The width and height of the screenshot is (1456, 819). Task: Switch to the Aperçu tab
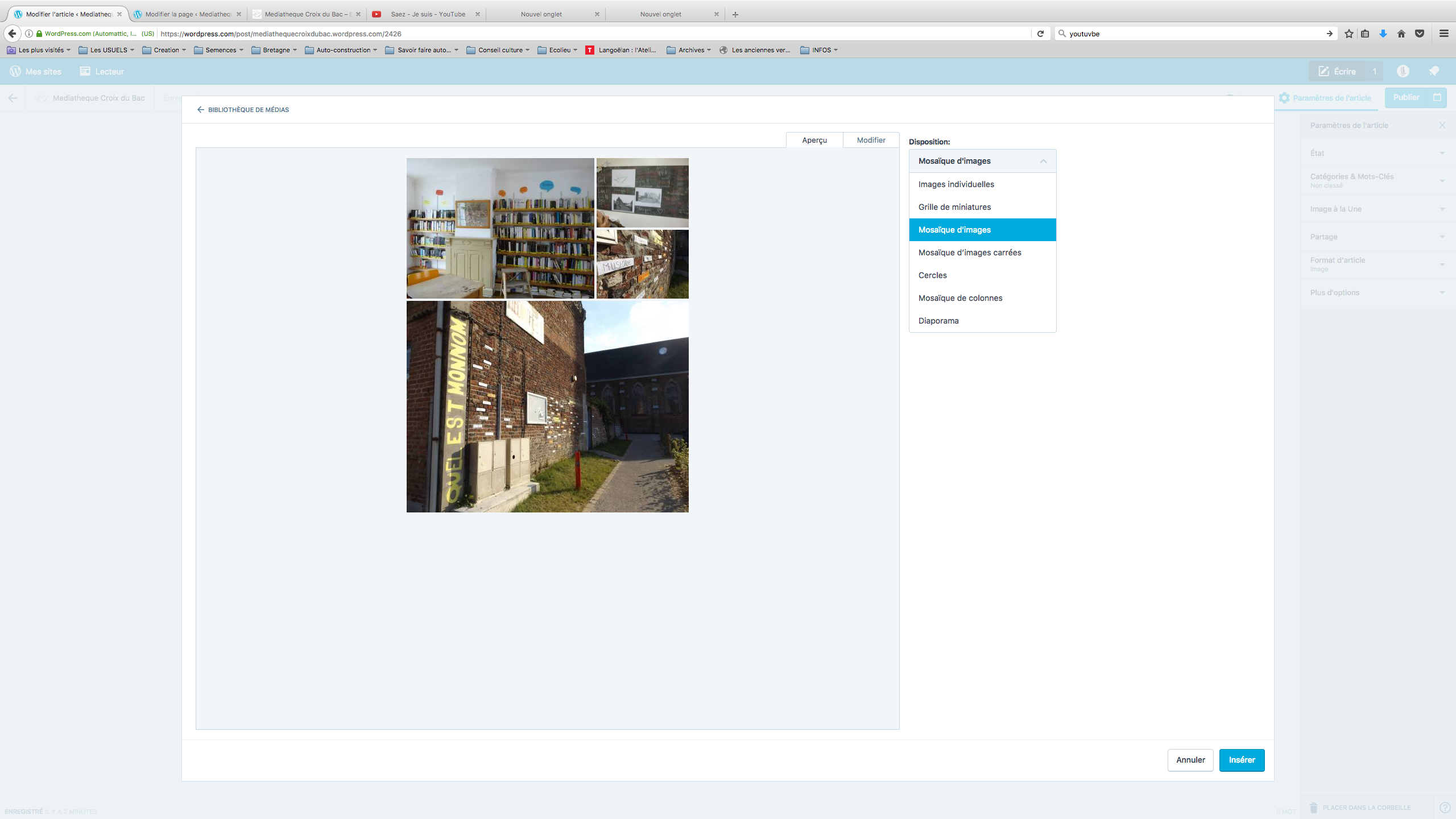click(814, 140)
